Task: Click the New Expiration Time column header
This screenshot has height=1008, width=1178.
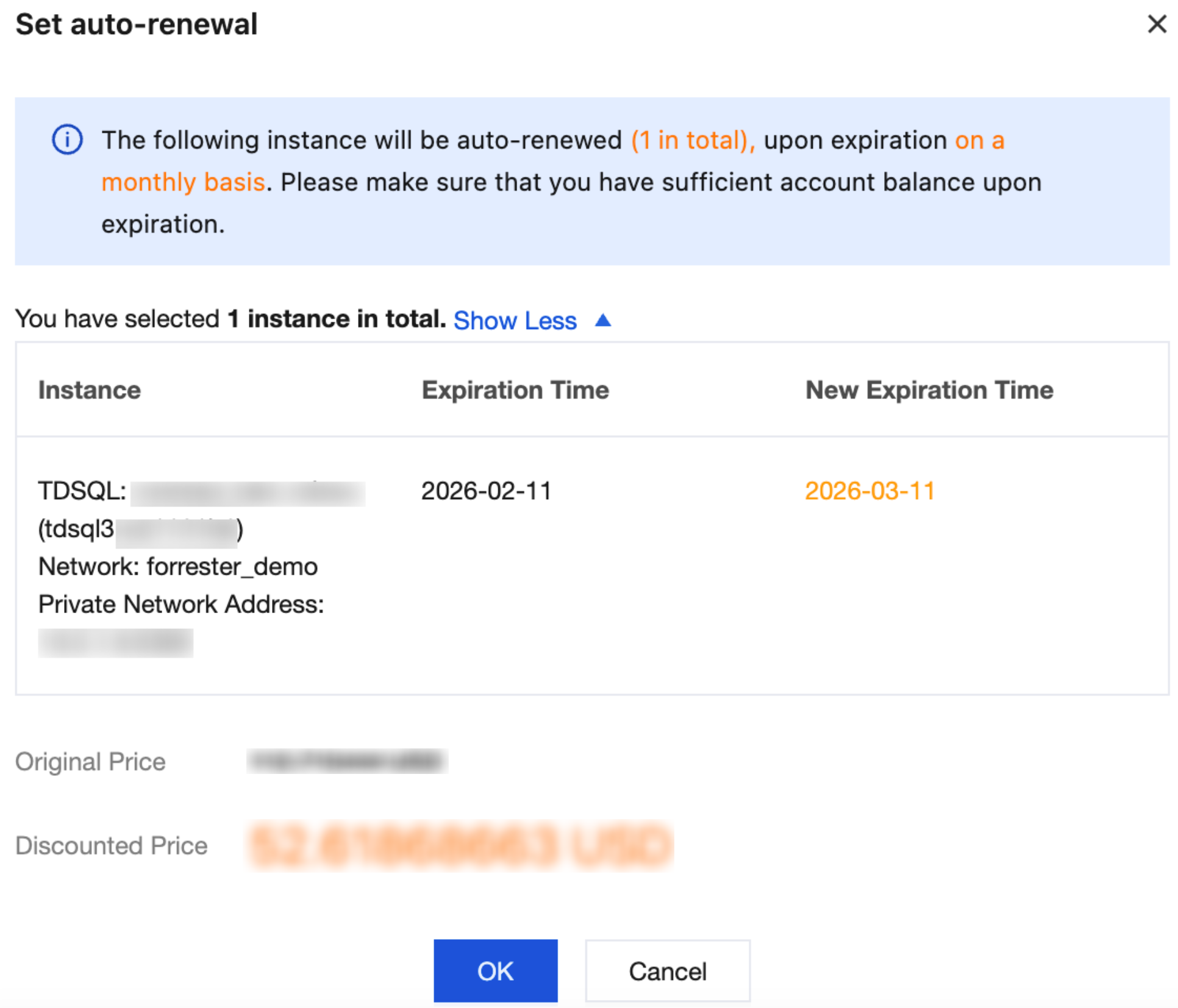Action: pyautogui.click(x=929, y=390)
